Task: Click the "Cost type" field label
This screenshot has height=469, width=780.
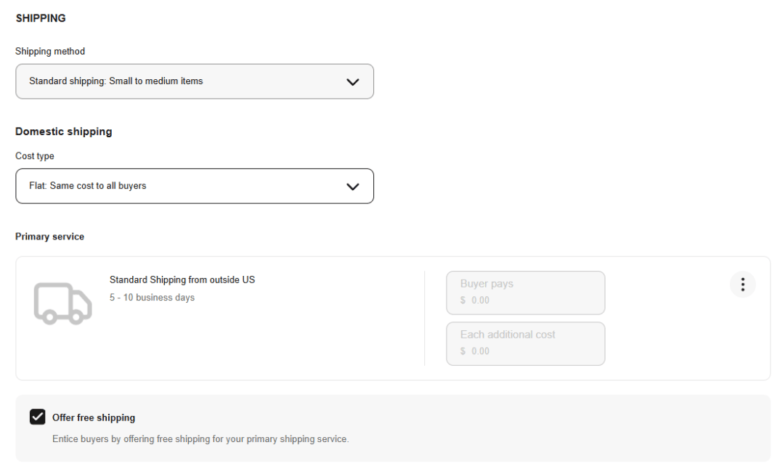Action: [x=35, y=155]
